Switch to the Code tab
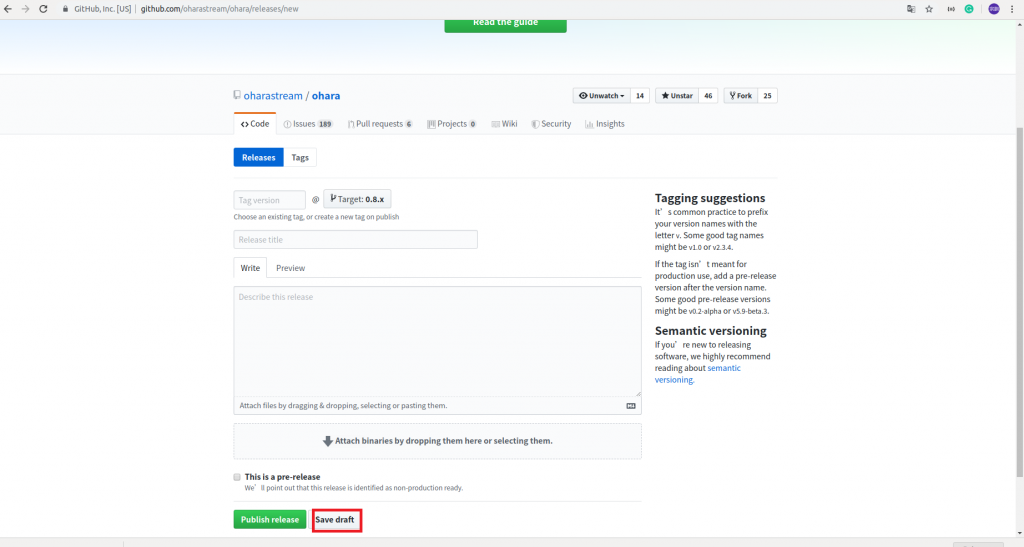The width and height of the screenshot is (1024, 547). point(255,123)
